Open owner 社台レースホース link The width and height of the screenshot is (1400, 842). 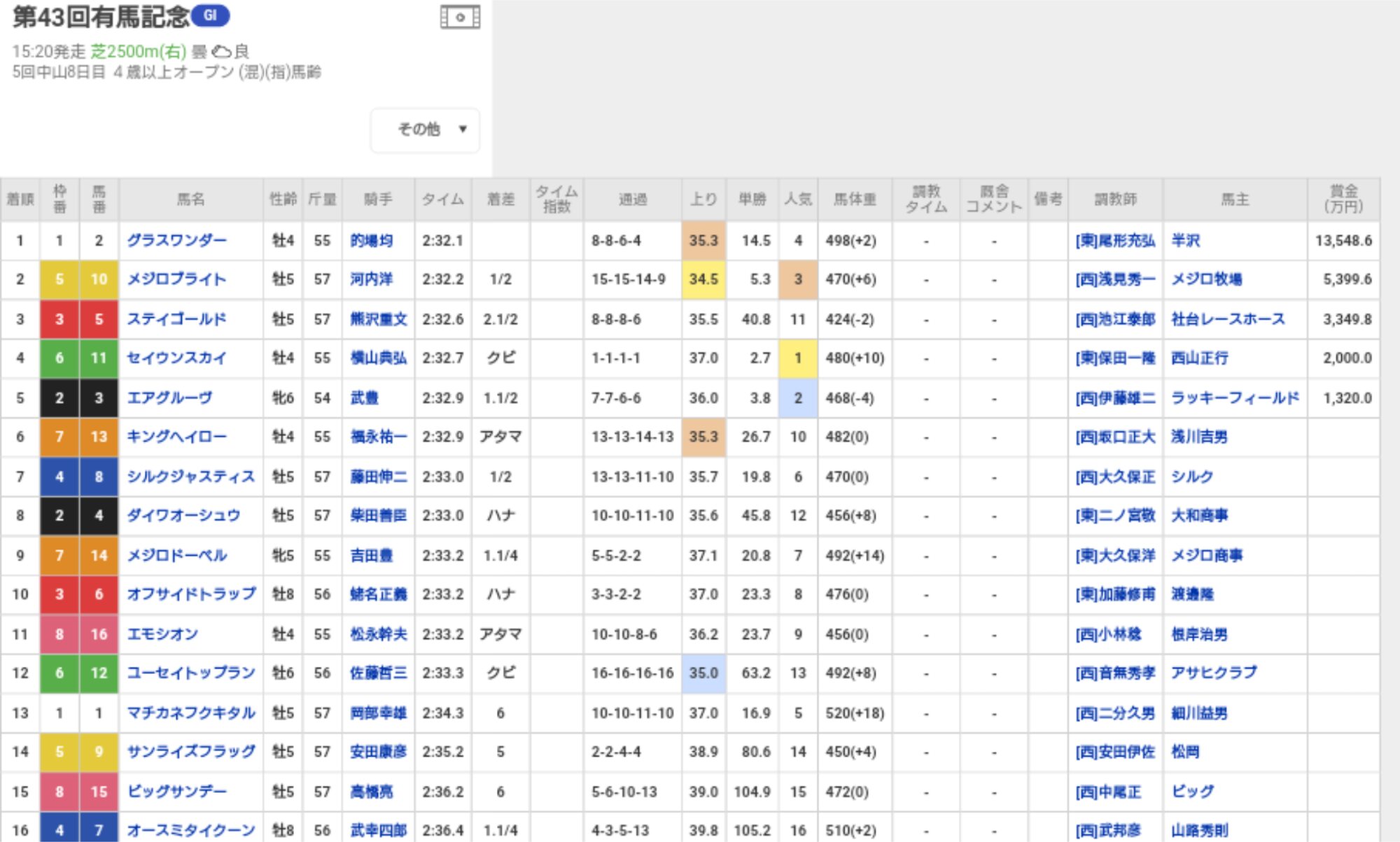point(1228,319)
